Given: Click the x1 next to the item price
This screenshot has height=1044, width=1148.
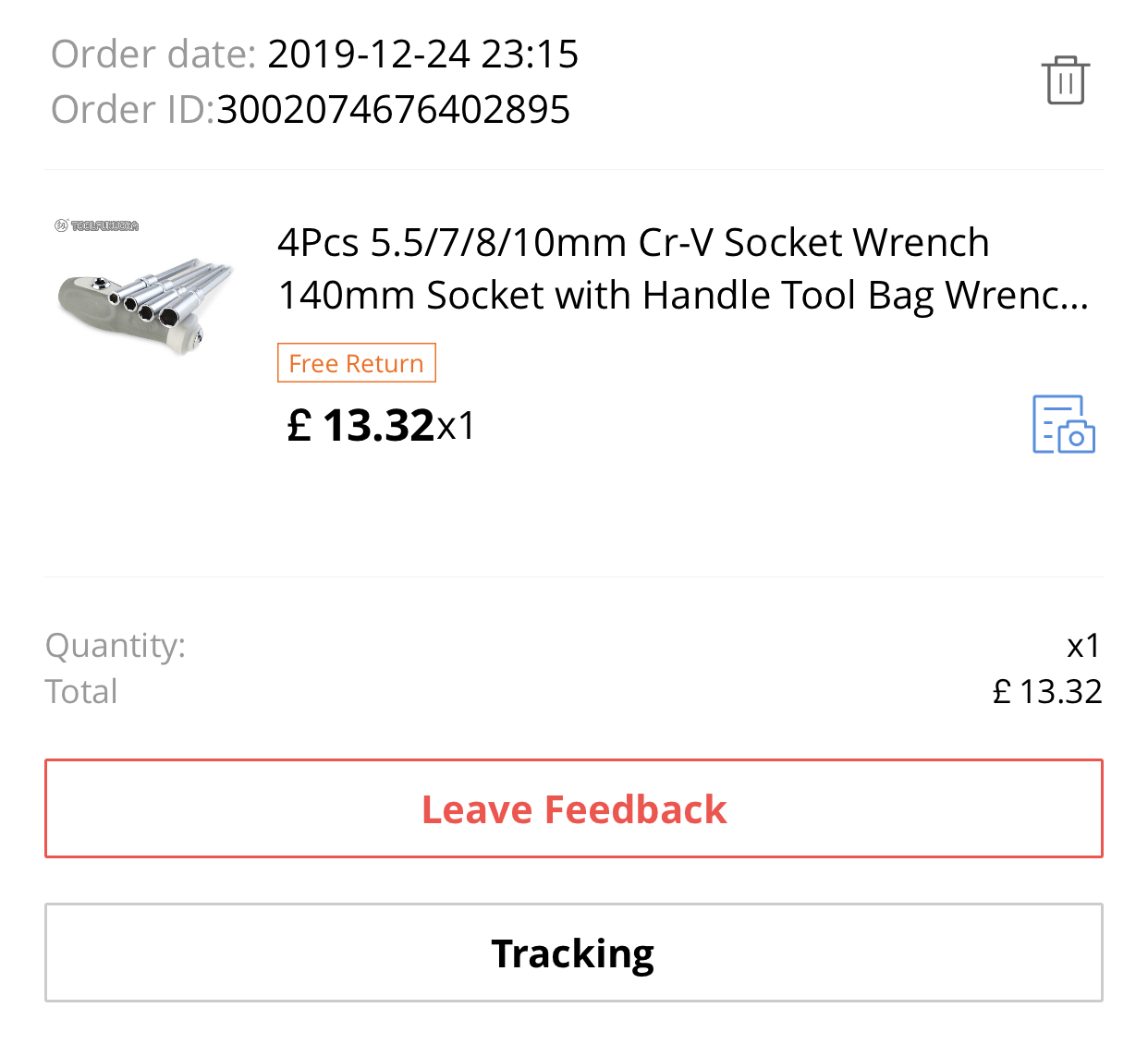Looking at the screenshot, I should click(x=456, y=427).
